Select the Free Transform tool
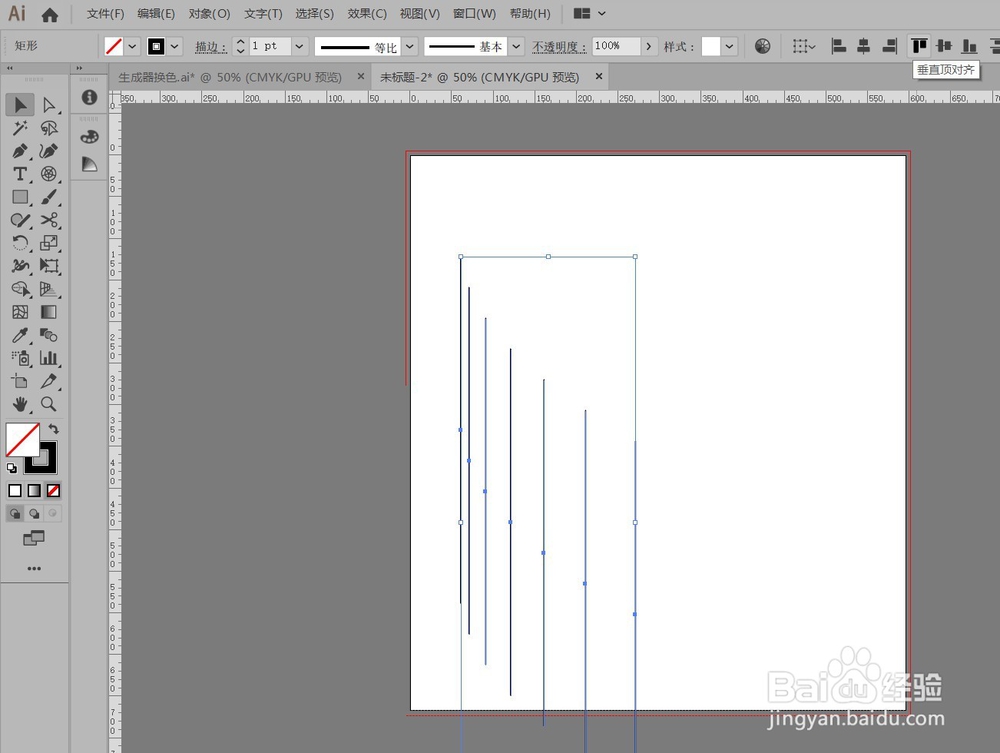The image size is (1000, 753). click(x=48, y=266)
